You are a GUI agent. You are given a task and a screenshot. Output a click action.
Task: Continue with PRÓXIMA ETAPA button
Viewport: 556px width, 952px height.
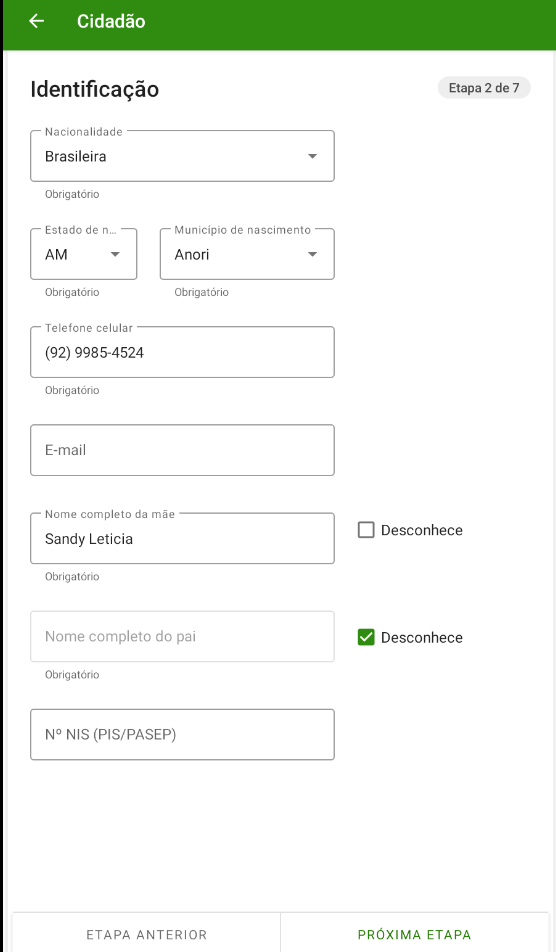pos(415,934)
